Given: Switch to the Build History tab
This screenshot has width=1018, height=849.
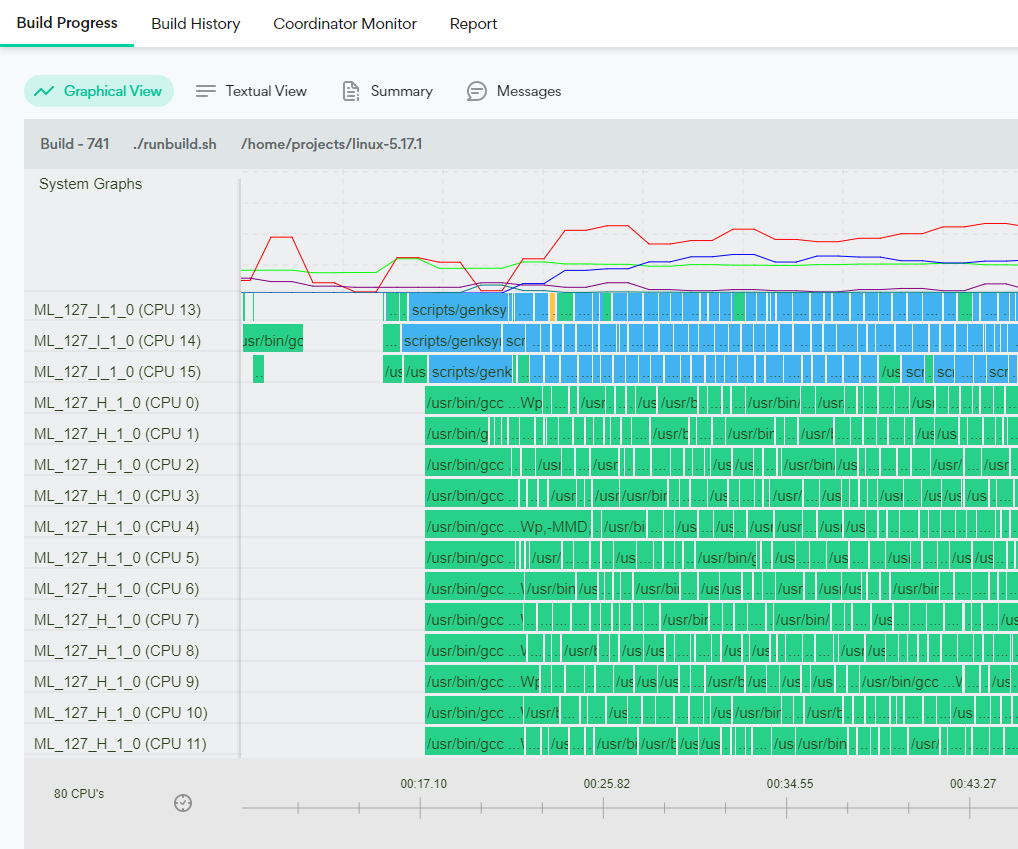Looking at the screenshot, I should click(x=195, y=24).
